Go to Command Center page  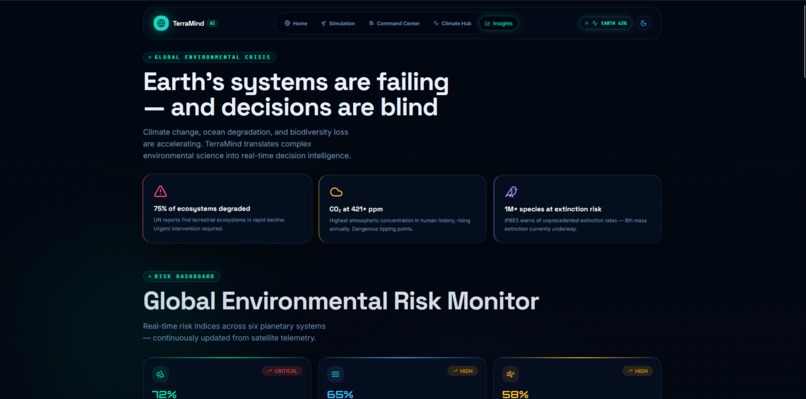[394, 24]
